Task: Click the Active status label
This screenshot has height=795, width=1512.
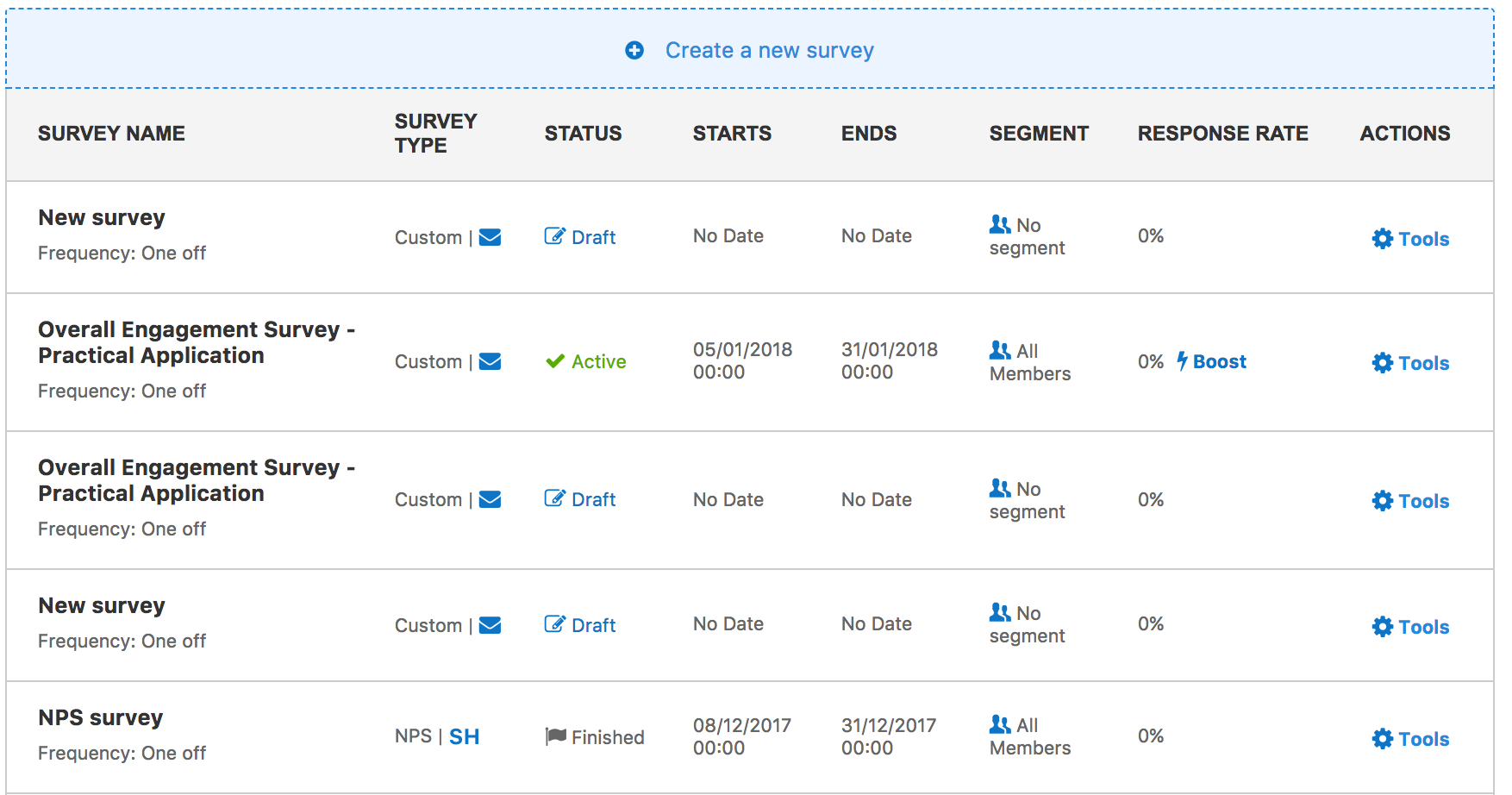Action: click(x=599, y=361)
